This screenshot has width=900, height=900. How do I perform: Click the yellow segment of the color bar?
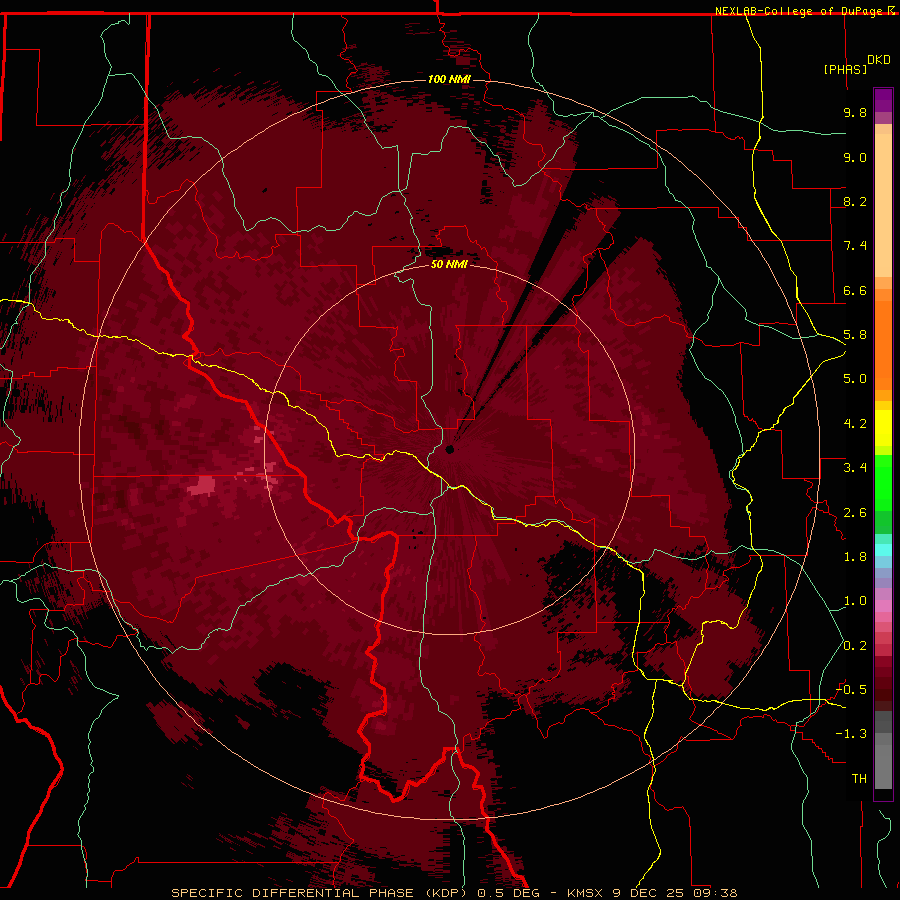point(883,428)
